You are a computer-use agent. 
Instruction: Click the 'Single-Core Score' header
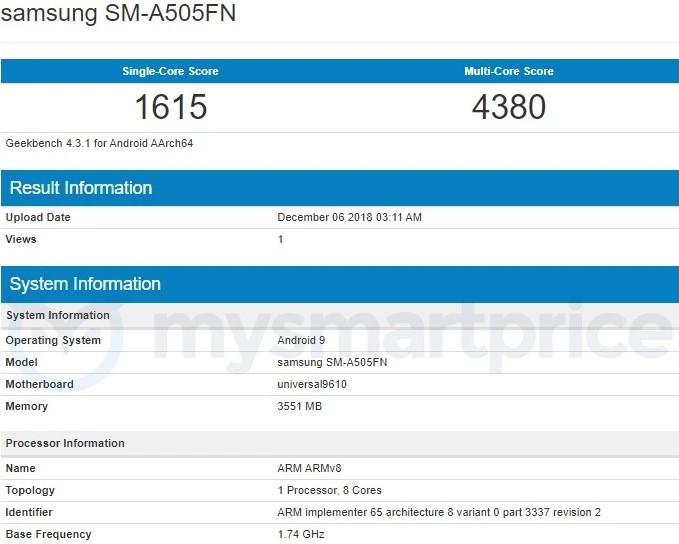pos(170,71)
